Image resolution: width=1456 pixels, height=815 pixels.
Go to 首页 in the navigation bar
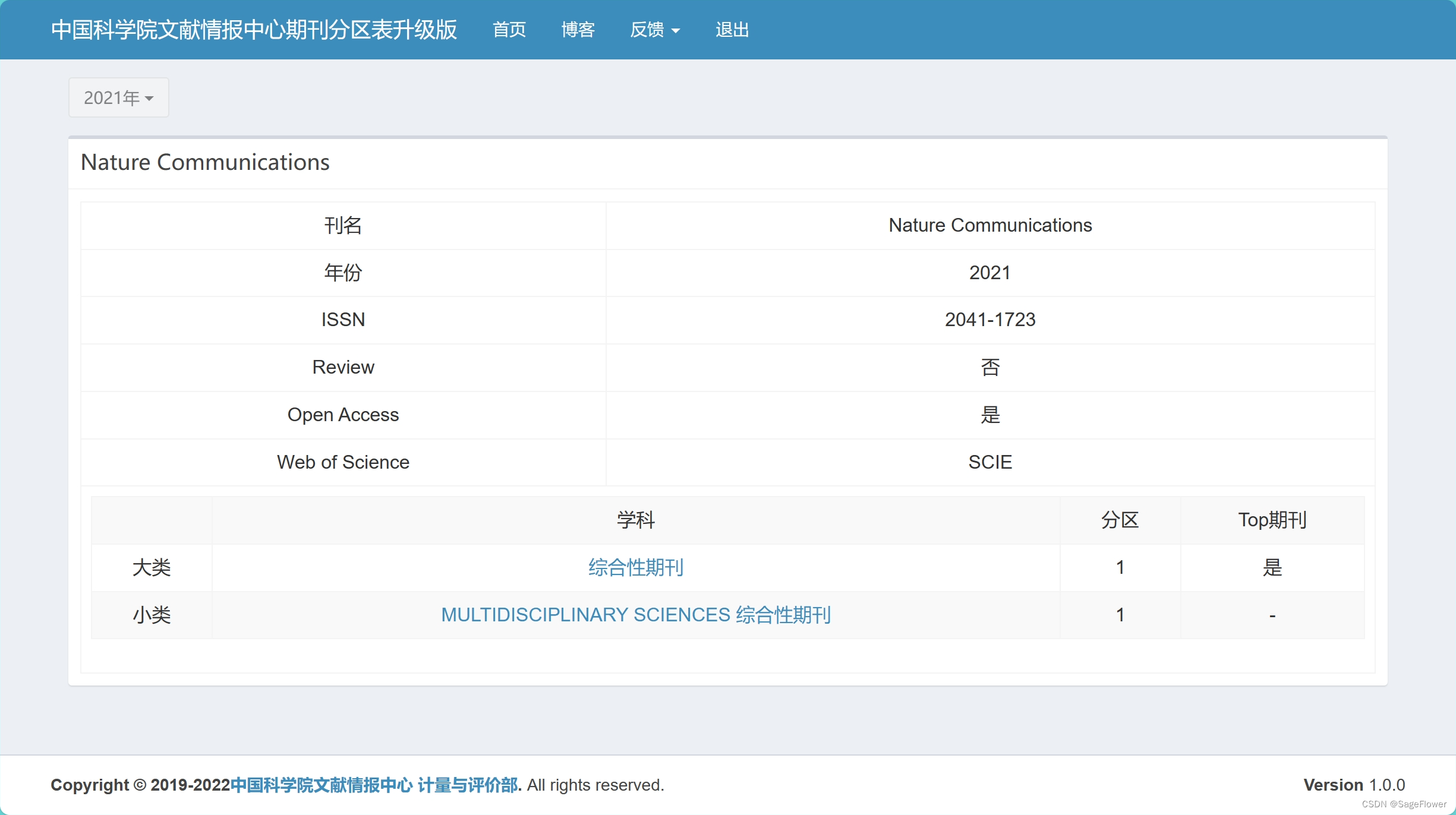(509, 30)
